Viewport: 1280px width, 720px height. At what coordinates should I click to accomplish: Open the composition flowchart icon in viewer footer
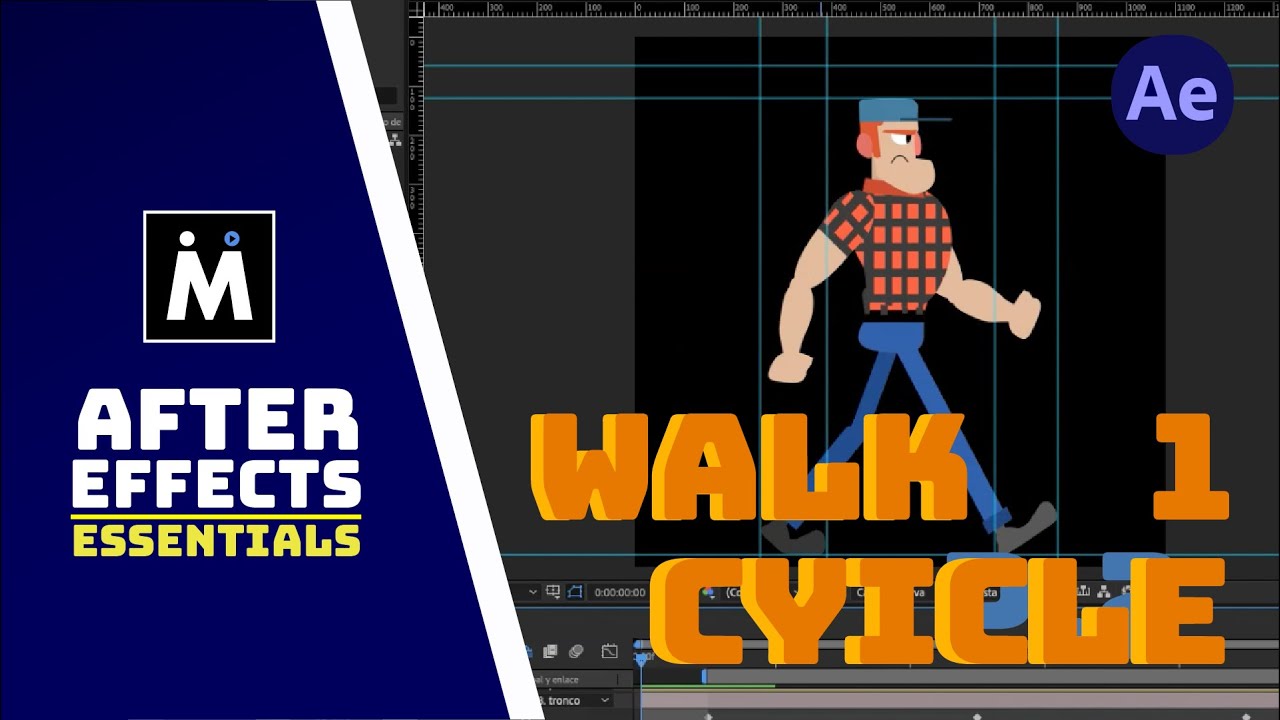coord(1103,592)
